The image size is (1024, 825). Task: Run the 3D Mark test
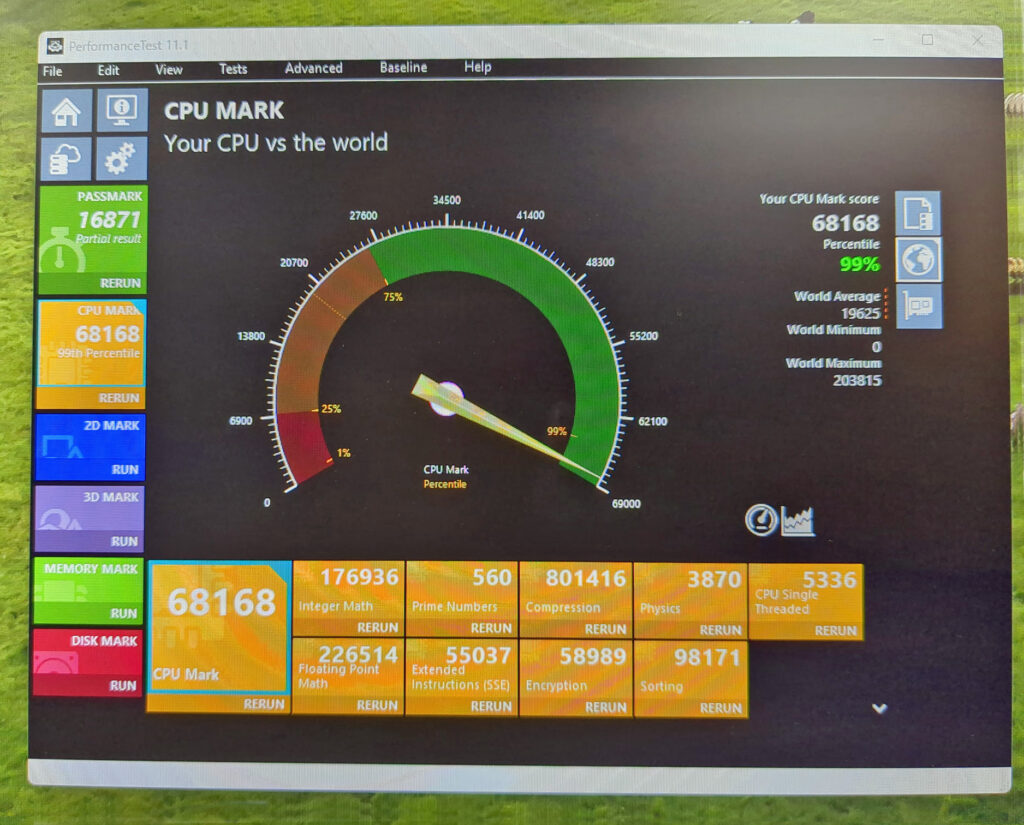[x=124, y=542]
